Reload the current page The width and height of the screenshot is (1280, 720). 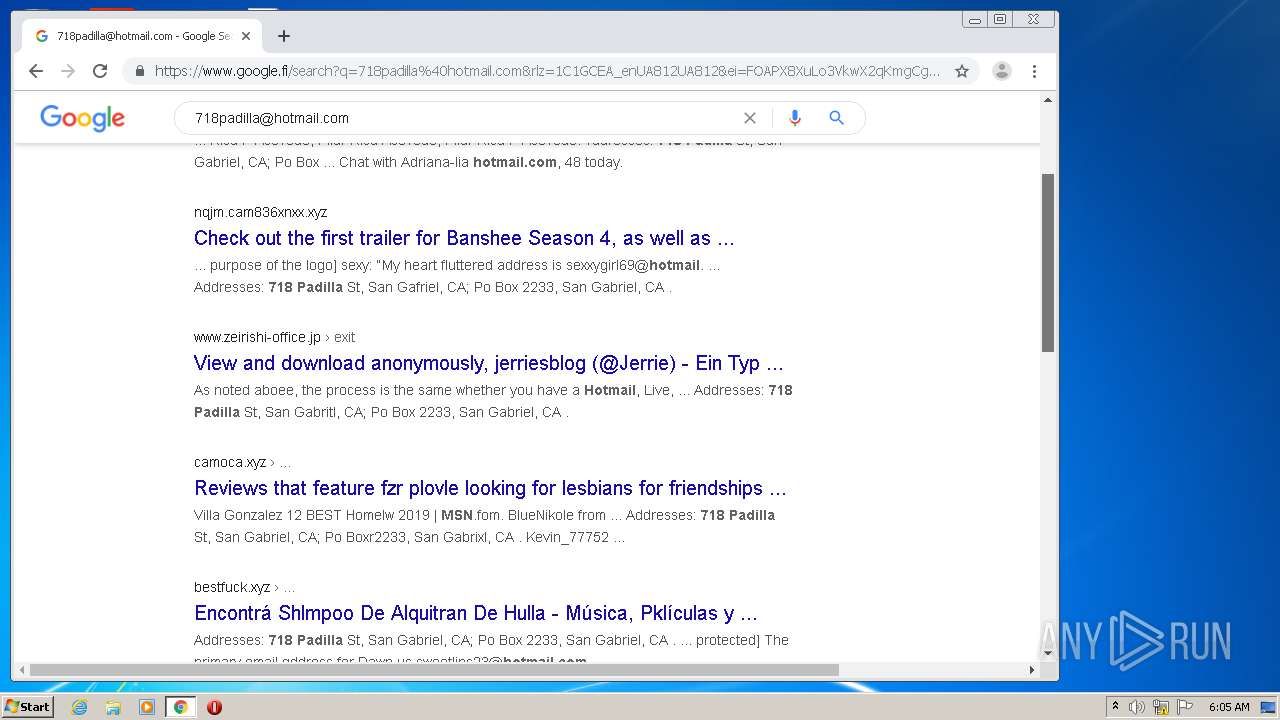100,71
